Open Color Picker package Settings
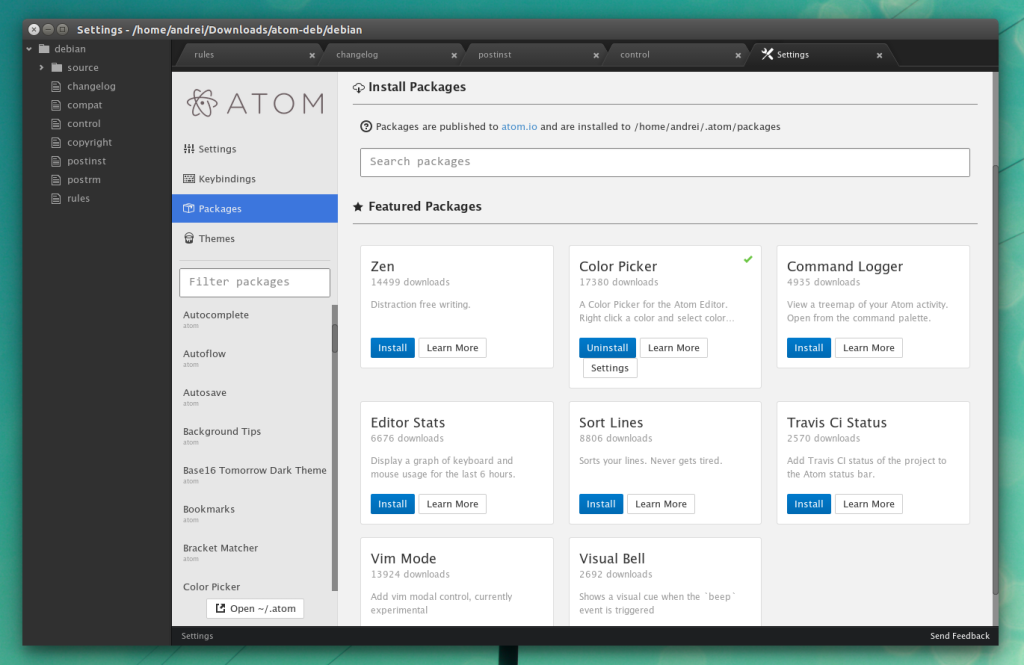The image size is (1024, 665). 610,368
